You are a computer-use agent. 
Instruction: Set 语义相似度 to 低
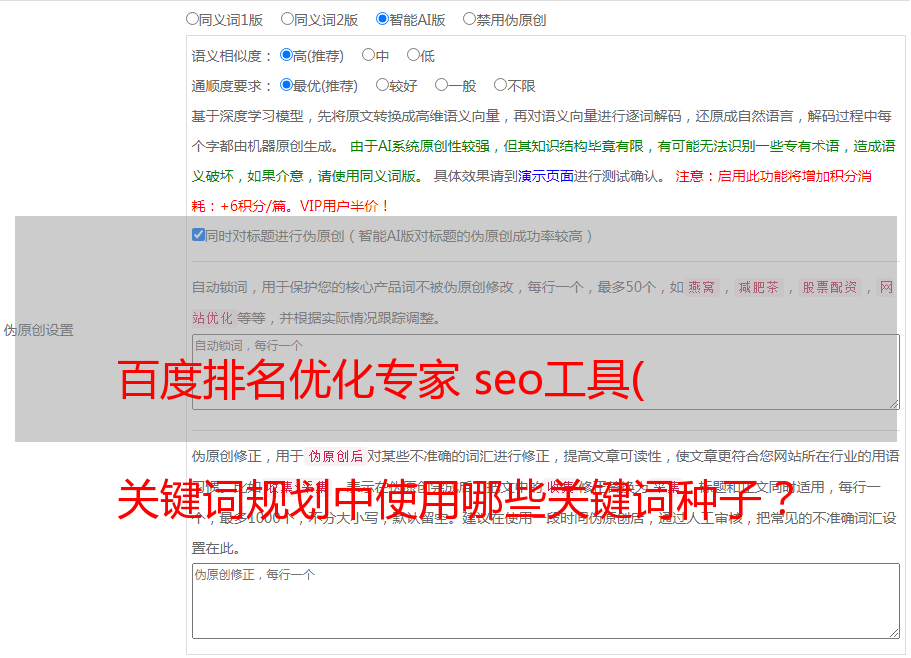coord(413,55)
